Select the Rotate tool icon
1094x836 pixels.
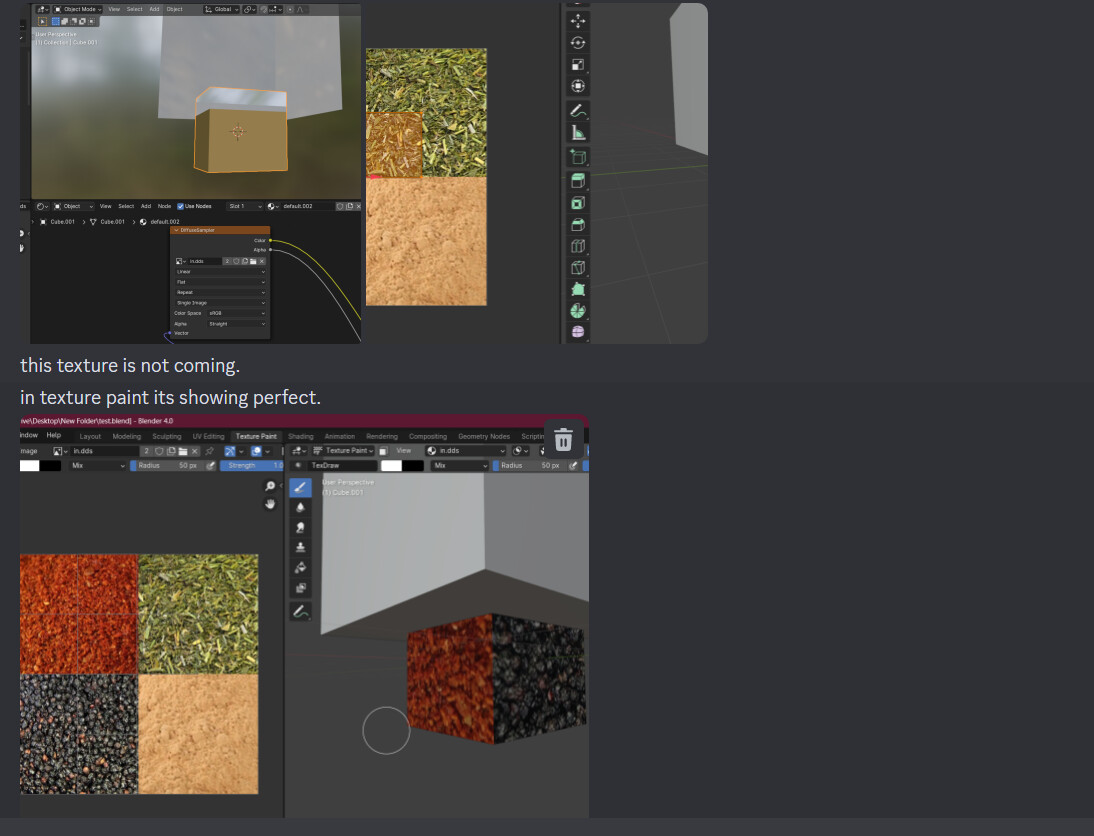[578, 43]
